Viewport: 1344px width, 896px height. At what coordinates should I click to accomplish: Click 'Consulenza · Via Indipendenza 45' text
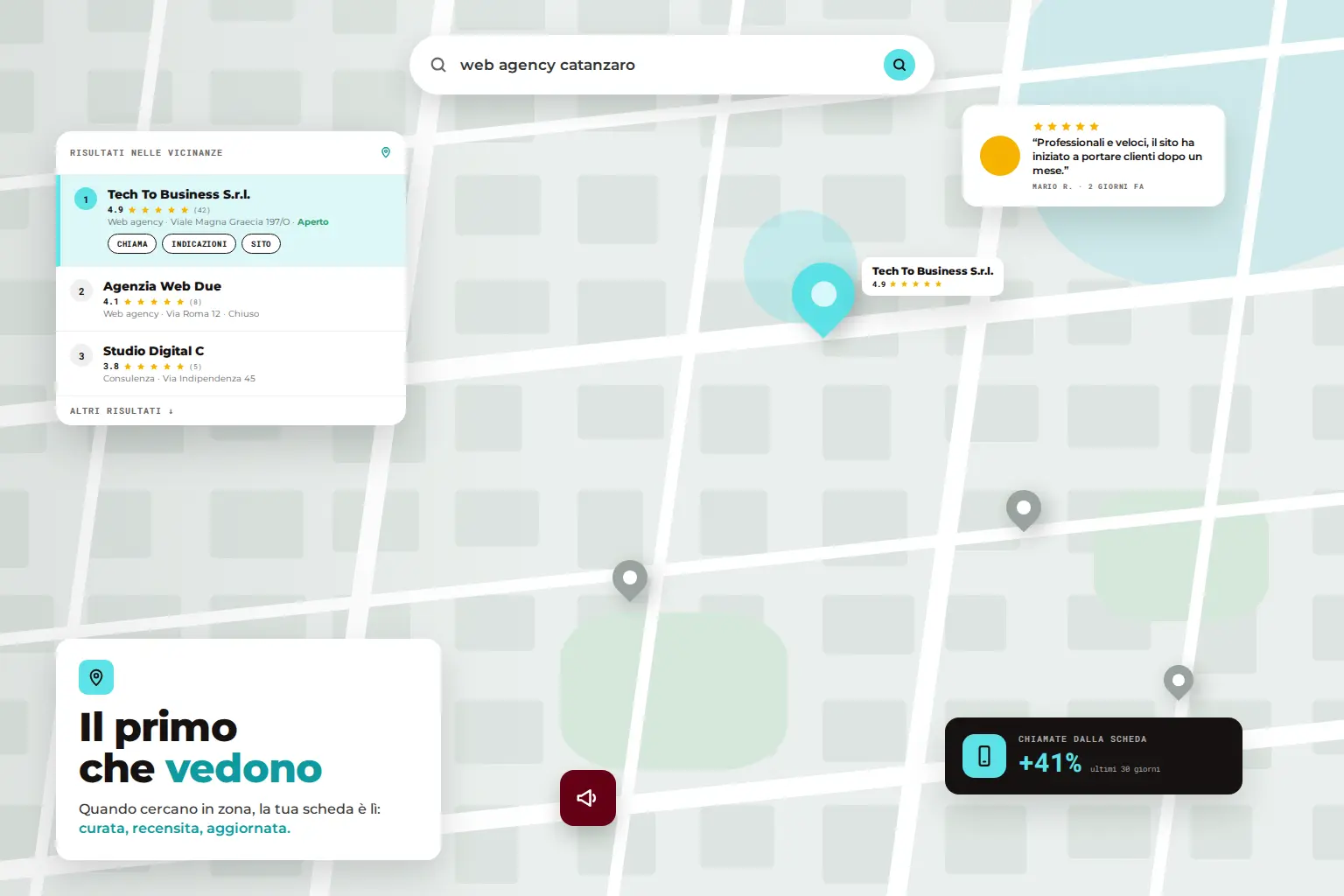coord(179,379)
